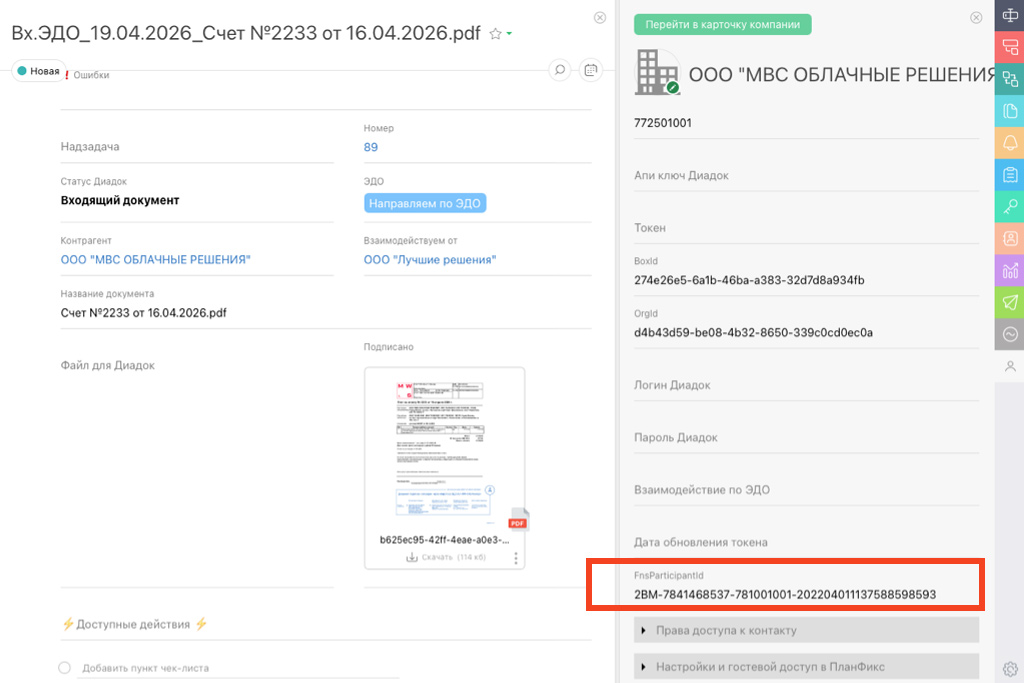Open the red projects hierarchy sidebar icon
Image resolution: width=1024 pixels, height=683 pixels.
click(1010, 47)
